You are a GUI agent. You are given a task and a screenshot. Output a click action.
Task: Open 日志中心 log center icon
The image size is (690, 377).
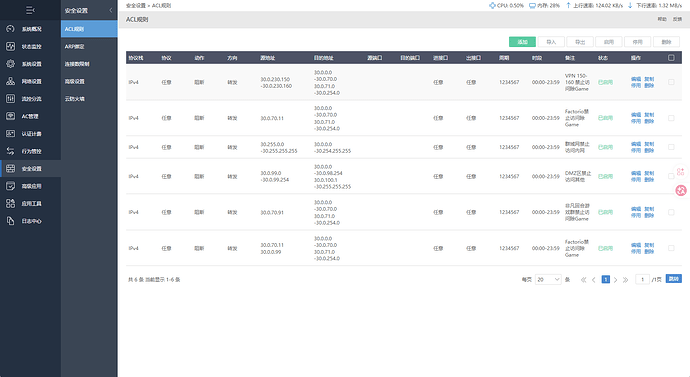(10, 221)
